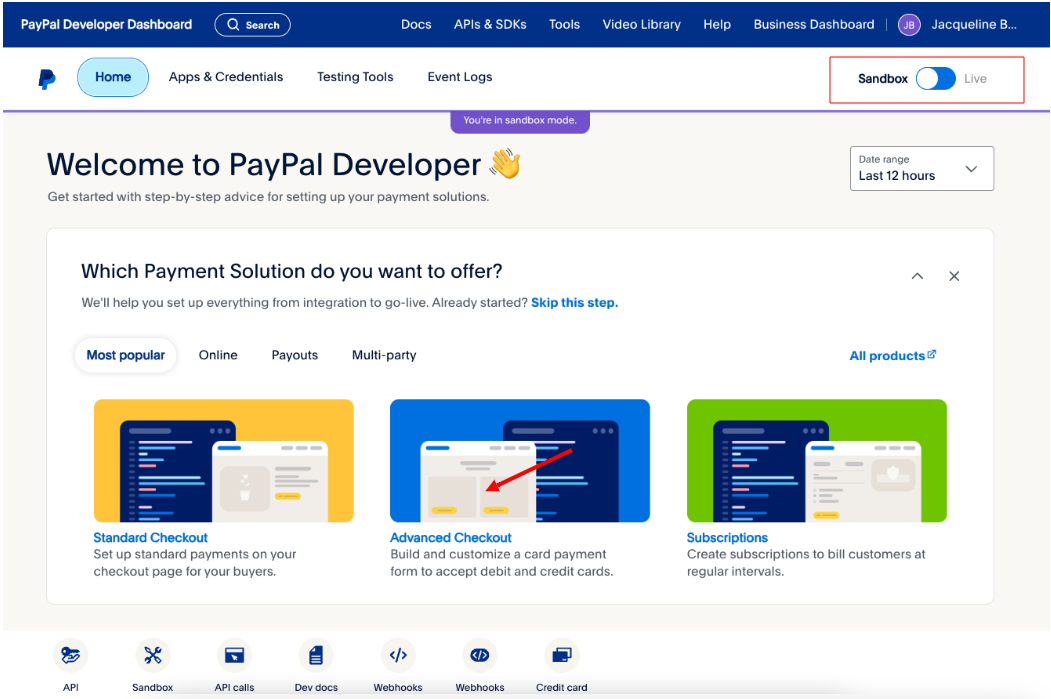Close the Payment Solution panel
Image resolution: width=1051 pixels, height=699 pixels.
coord(954,277)
